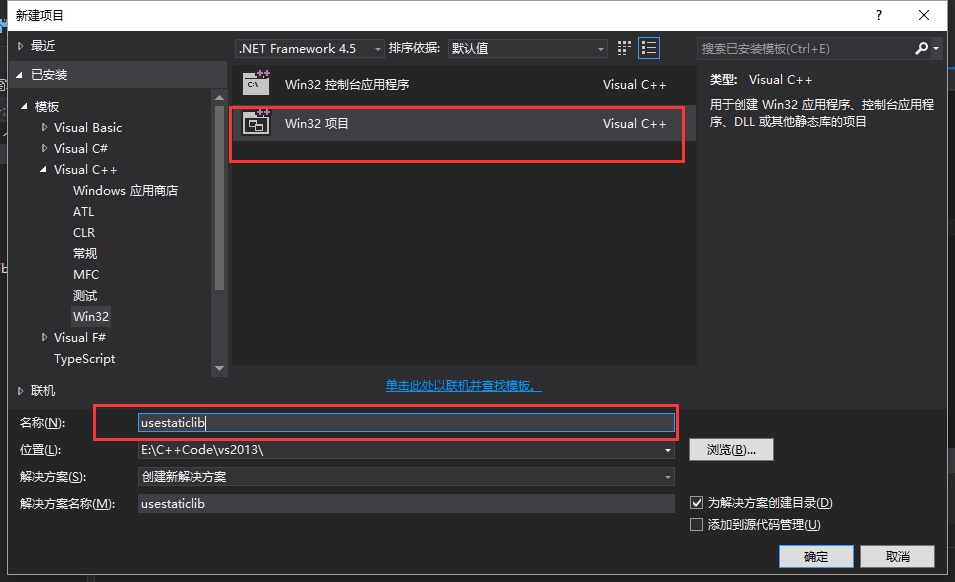Select the Win32 控制台应用程序 template name
This screenshot has width=955, height=582.
(x=347, y=85)
